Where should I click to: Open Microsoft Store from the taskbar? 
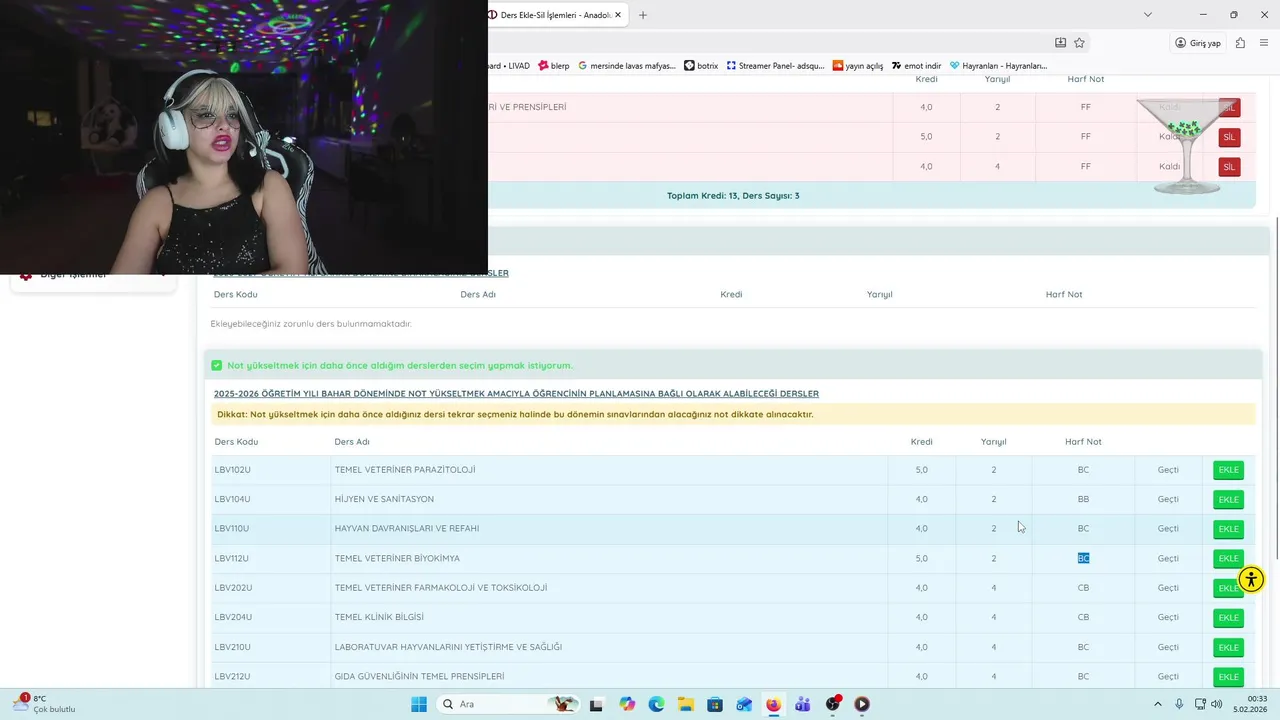pos(715,704)
